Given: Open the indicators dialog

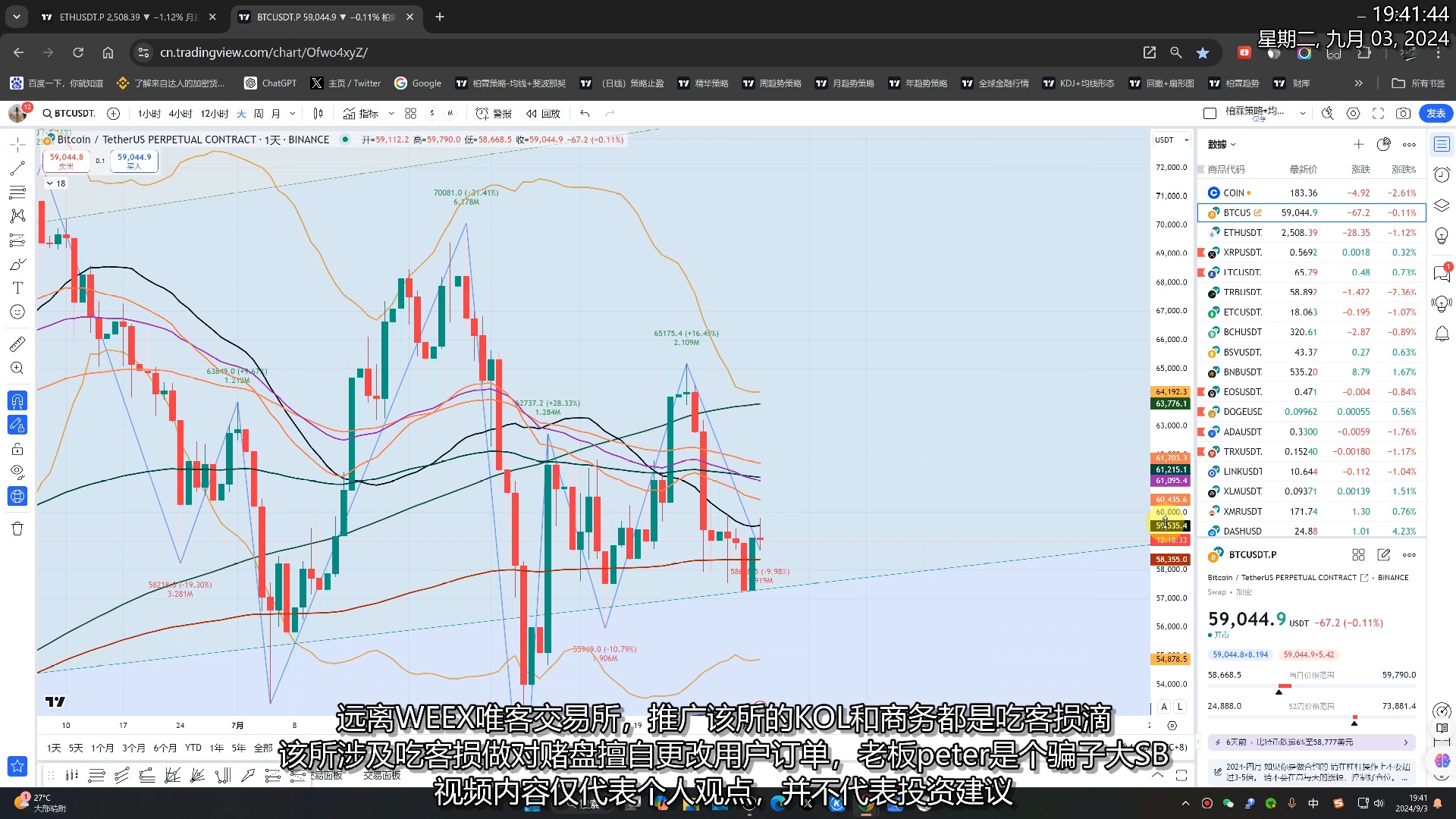Looking at the screenshot, I should point(361,114).
